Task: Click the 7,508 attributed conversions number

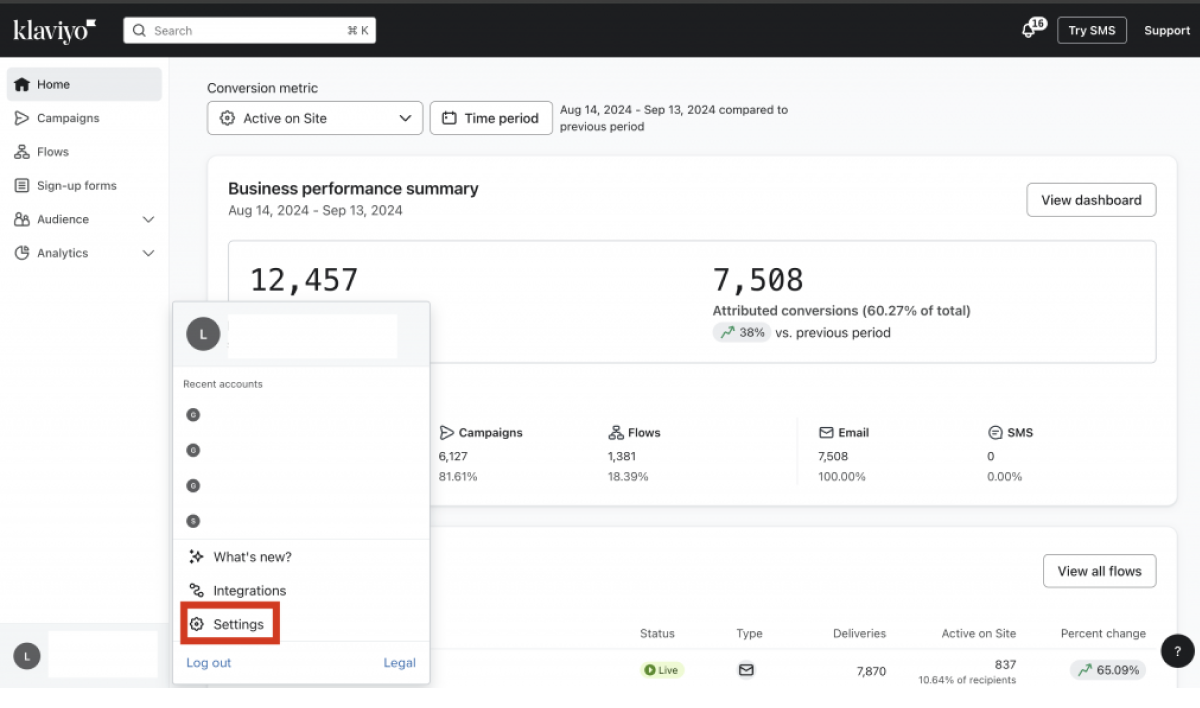Action: click(x=758, y=280)
